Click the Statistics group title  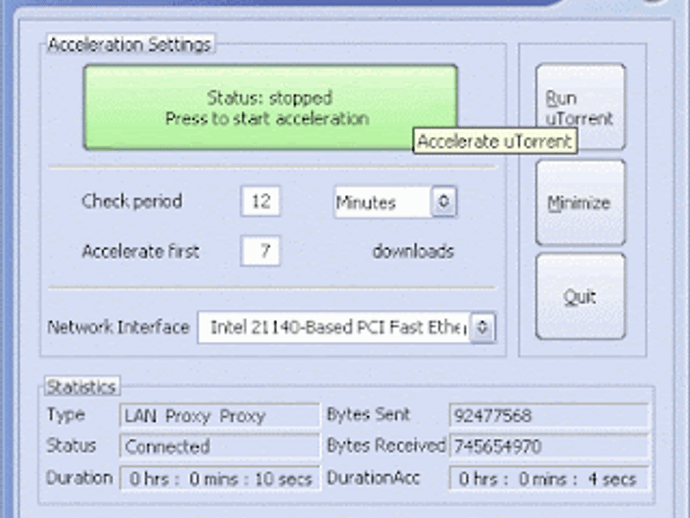(x=81, y=387)
